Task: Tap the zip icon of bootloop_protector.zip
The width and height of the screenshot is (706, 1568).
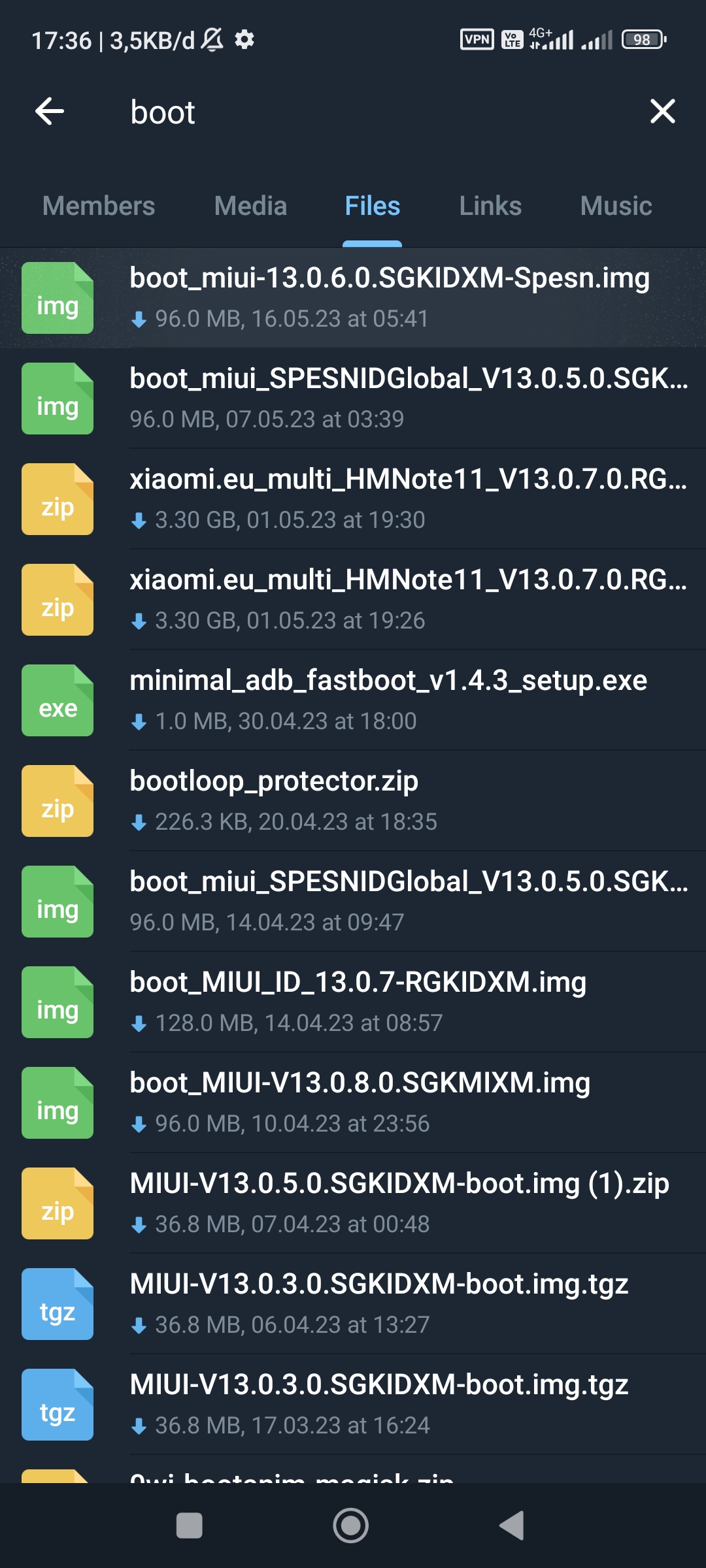Action: tap(58, 801)
